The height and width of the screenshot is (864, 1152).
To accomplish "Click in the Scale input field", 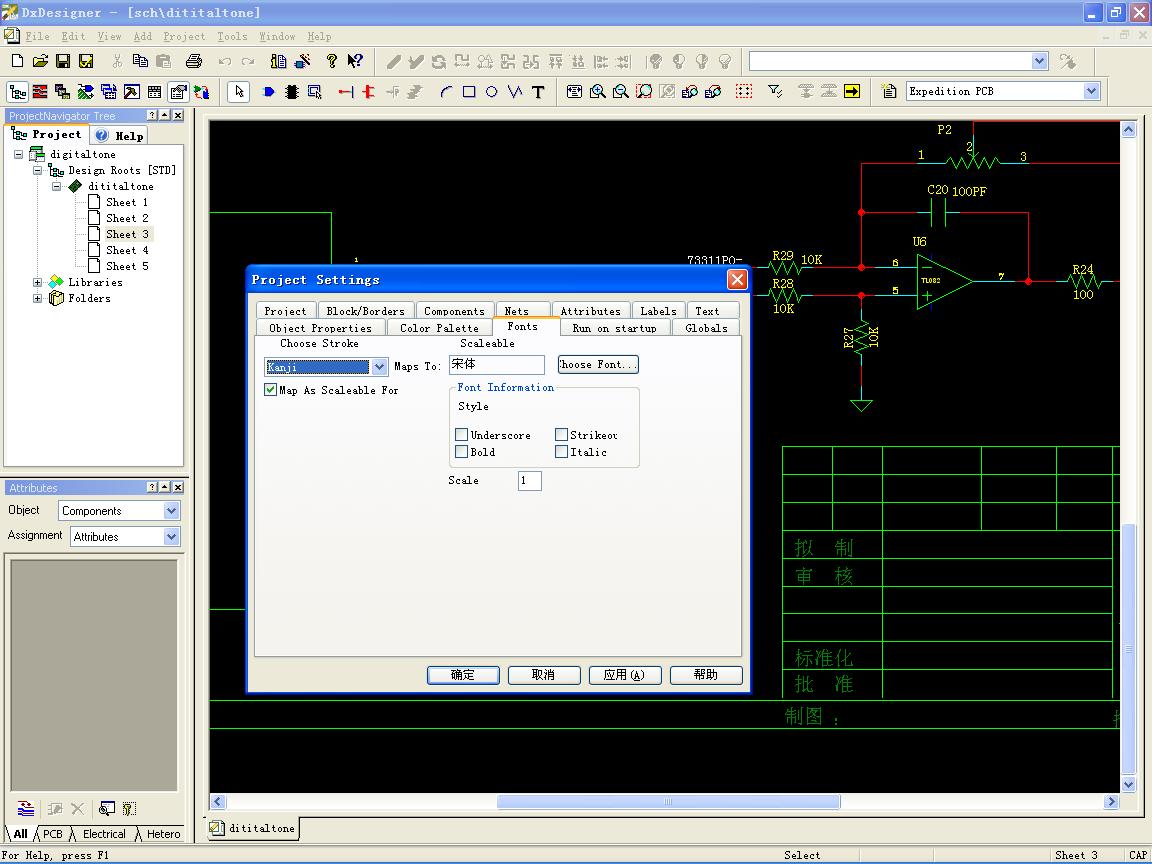I will click(x=529, y=481).
